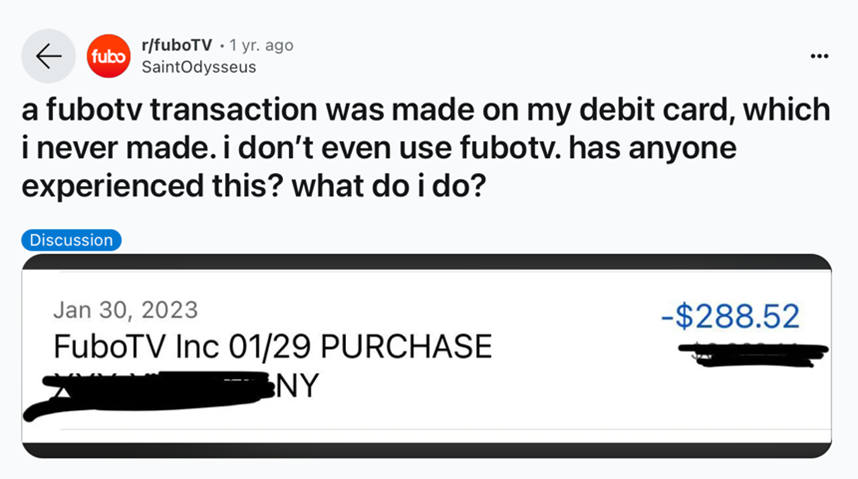Open the three-dot more options menu

click(819, 56)
